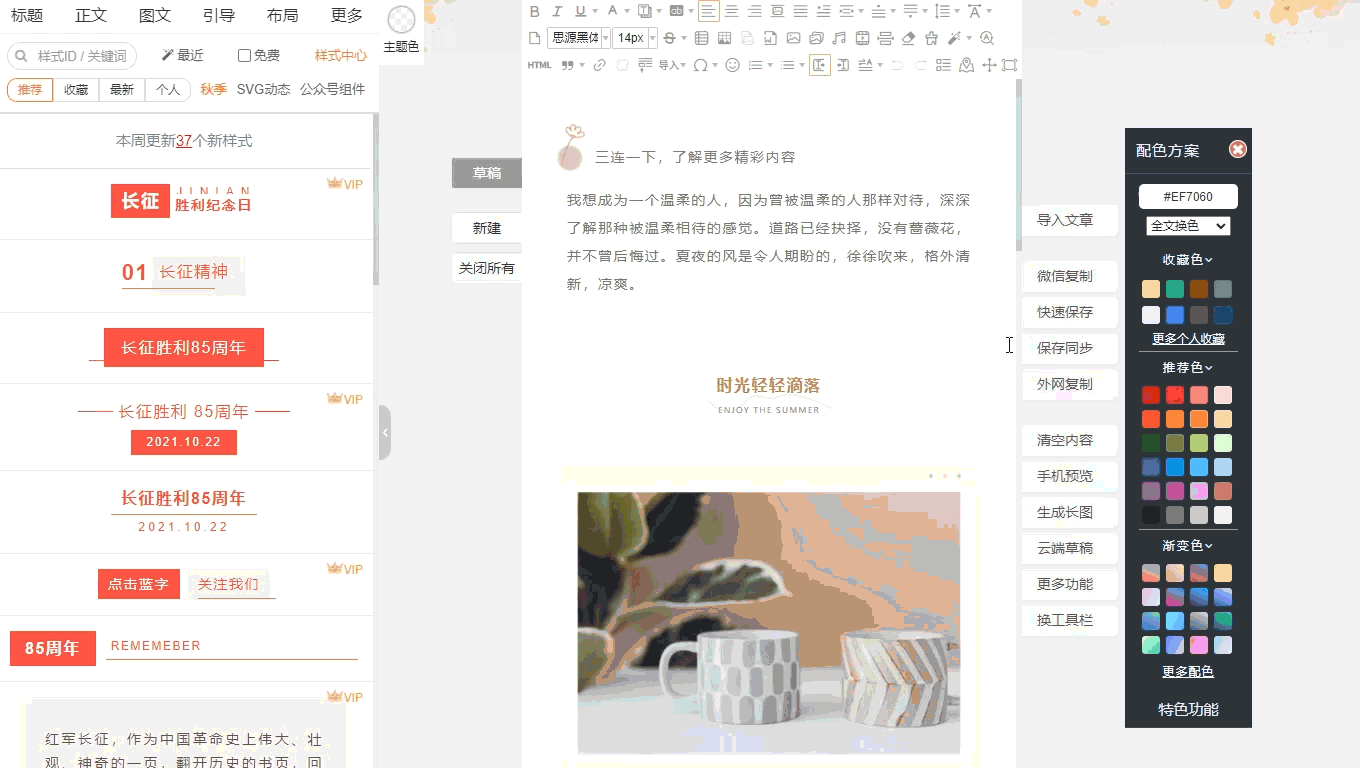The height and width of the screenshot is (768, 1360).
Task: Select the 最新 filter pill
Action: [122, 90]
